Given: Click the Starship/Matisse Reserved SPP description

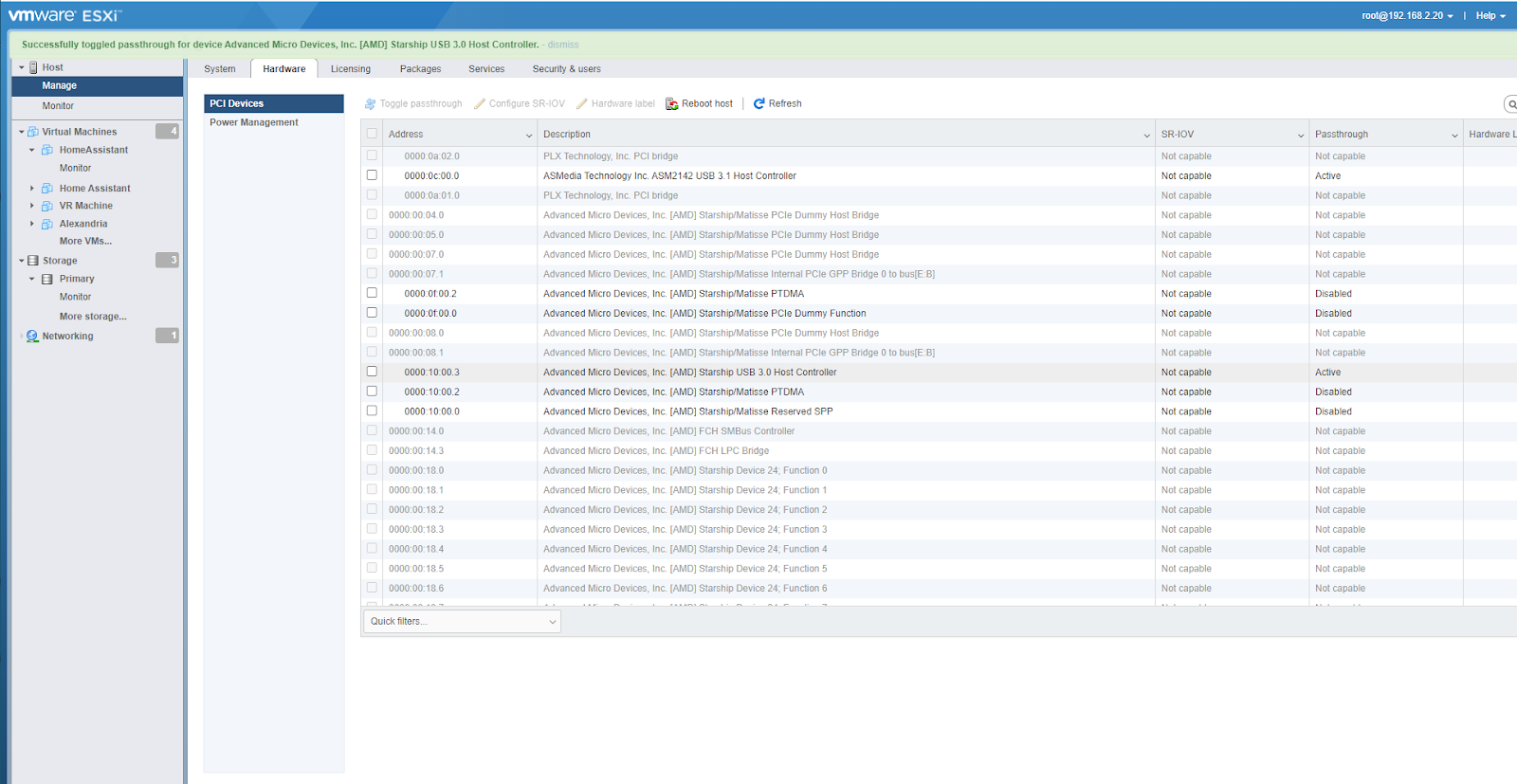Looking at the screenshot, I should click(x=688, y=411).
